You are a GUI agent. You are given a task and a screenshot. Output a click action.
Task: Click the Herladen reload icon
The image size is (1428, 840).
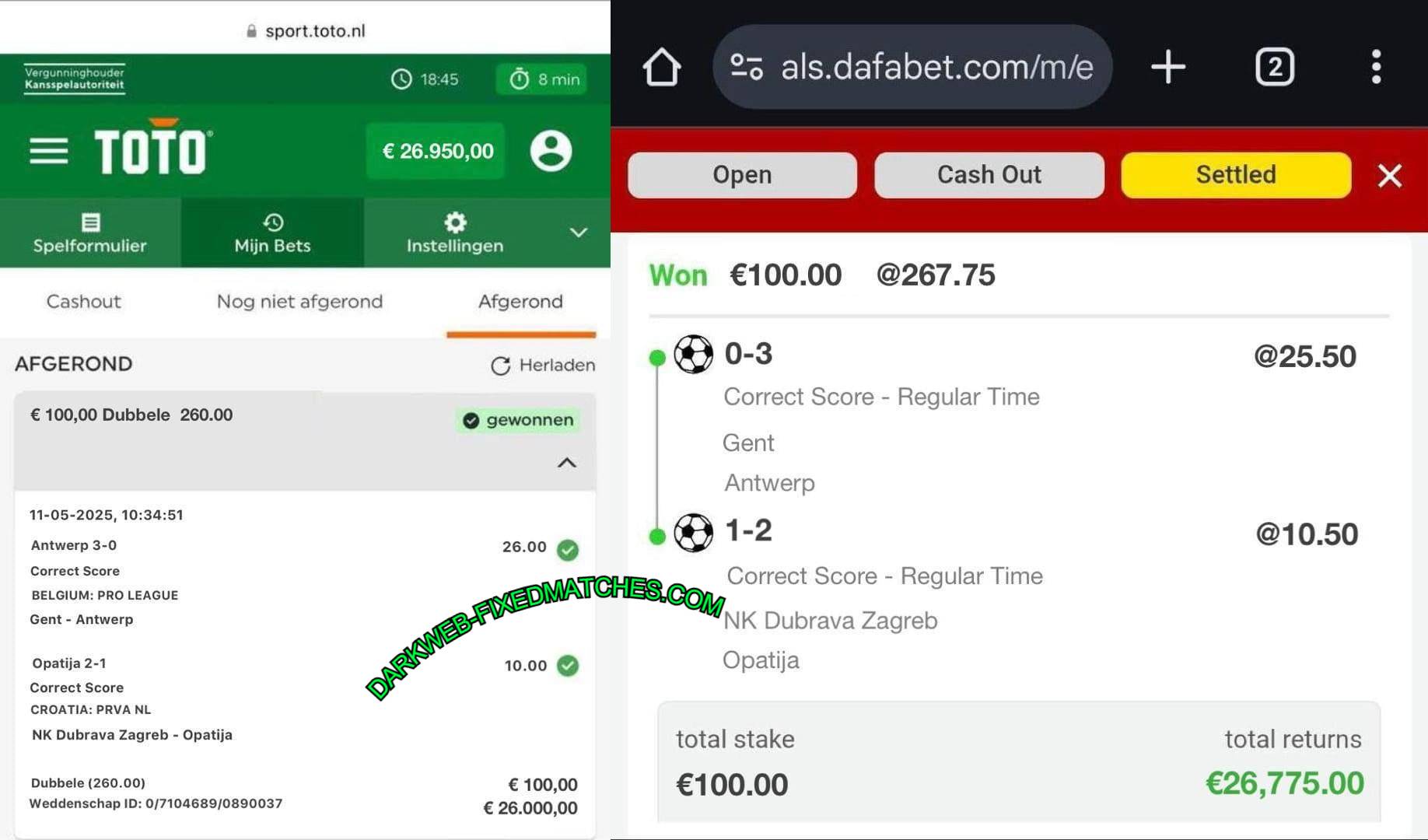[500, 366]
